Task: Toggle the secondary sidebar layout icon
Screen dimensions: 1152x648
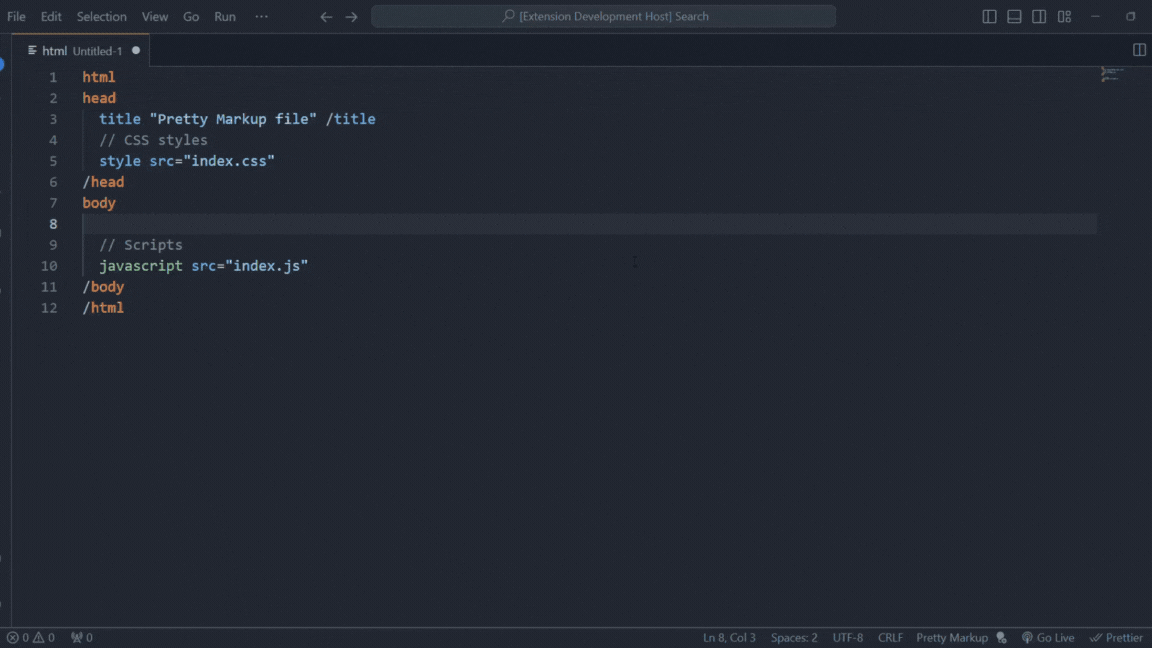Action: [1039, 16]
